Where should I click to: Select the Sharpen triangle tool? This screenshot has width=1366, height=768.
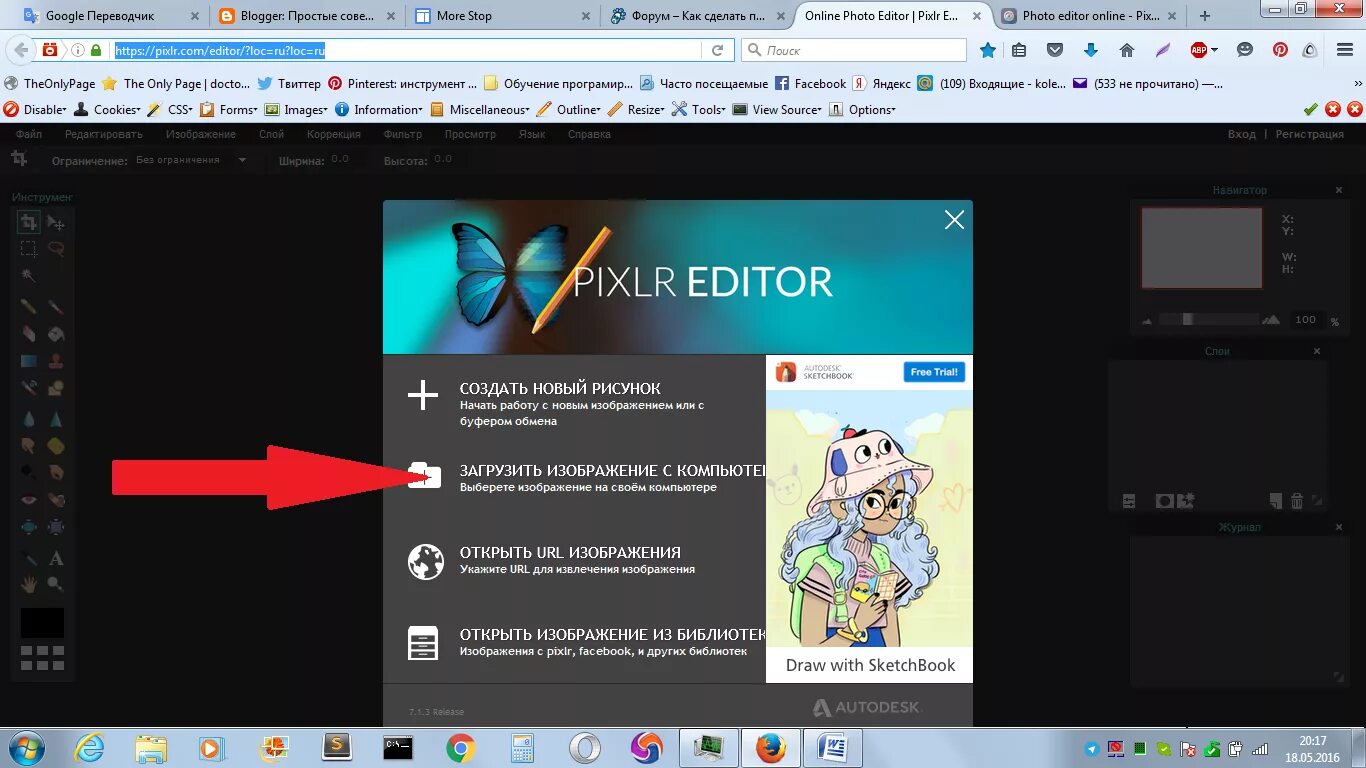pos(57,419)
